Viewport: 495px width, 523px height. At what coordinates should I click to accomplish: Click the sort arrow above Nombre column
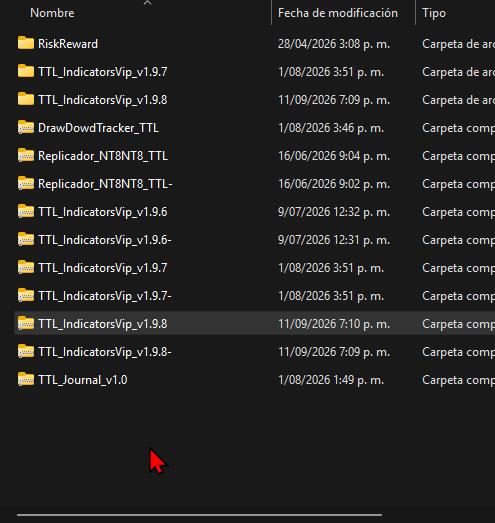[147, 3]
